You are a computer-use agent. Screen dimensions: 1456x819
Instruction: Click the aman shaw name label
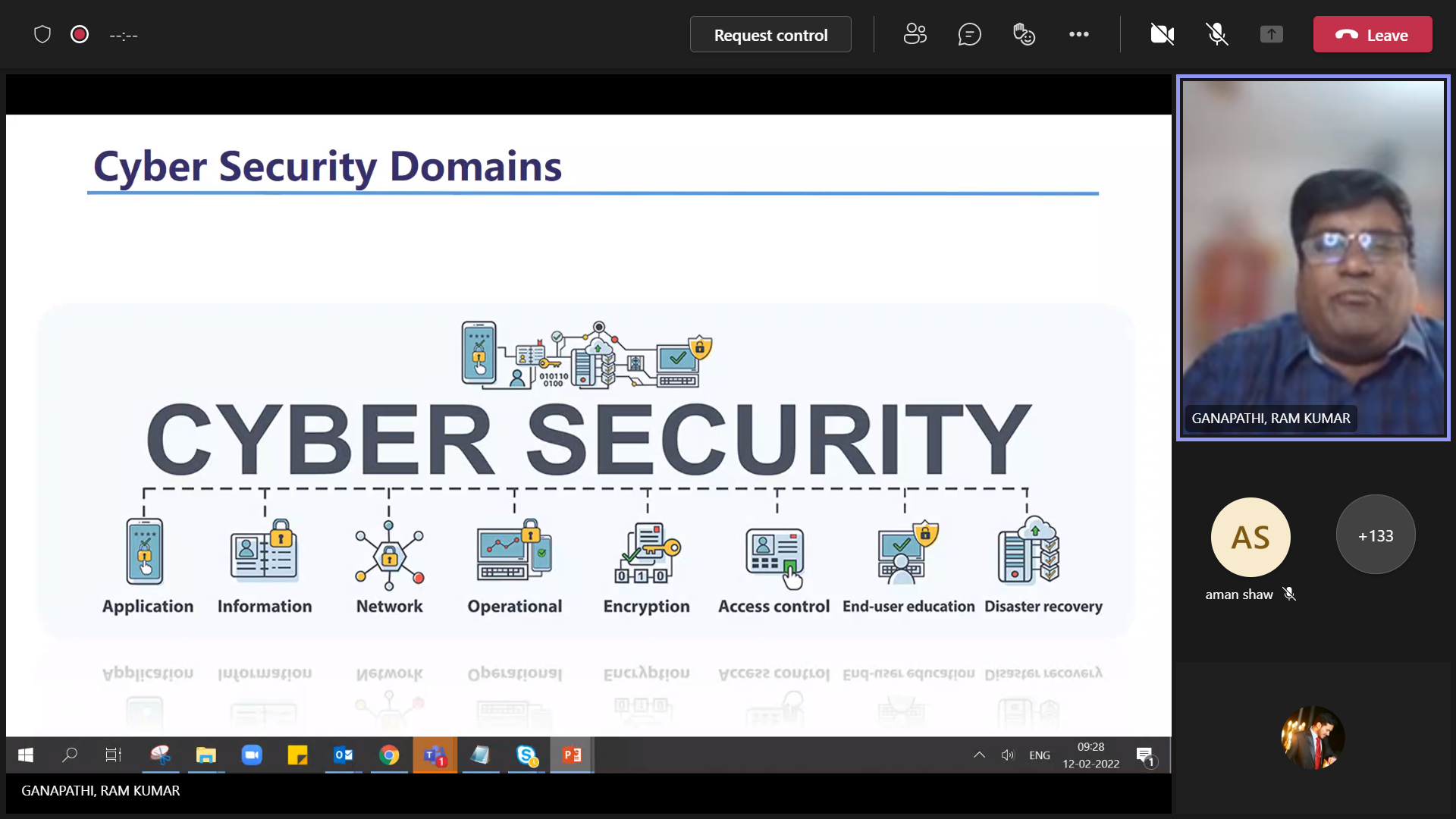1239,595
